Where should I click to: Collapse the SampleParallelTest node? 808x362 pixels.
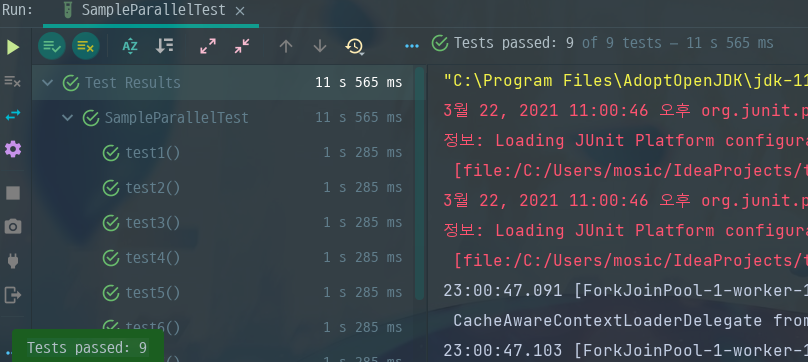click(68, 118)
